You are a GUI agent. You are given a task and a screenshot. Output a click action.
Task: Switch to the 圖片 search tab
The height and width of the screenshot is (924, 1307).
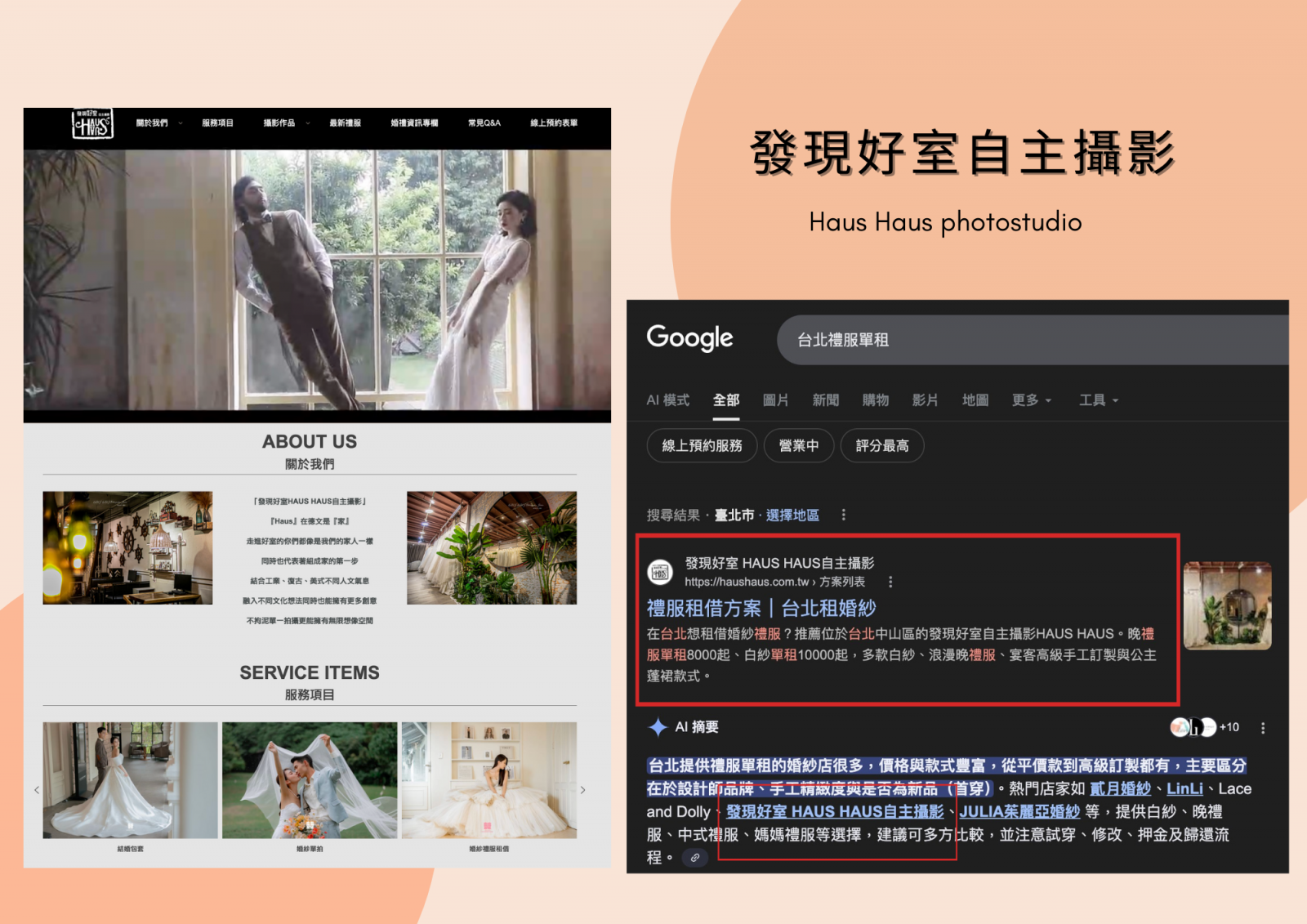[x=775, y=400]
